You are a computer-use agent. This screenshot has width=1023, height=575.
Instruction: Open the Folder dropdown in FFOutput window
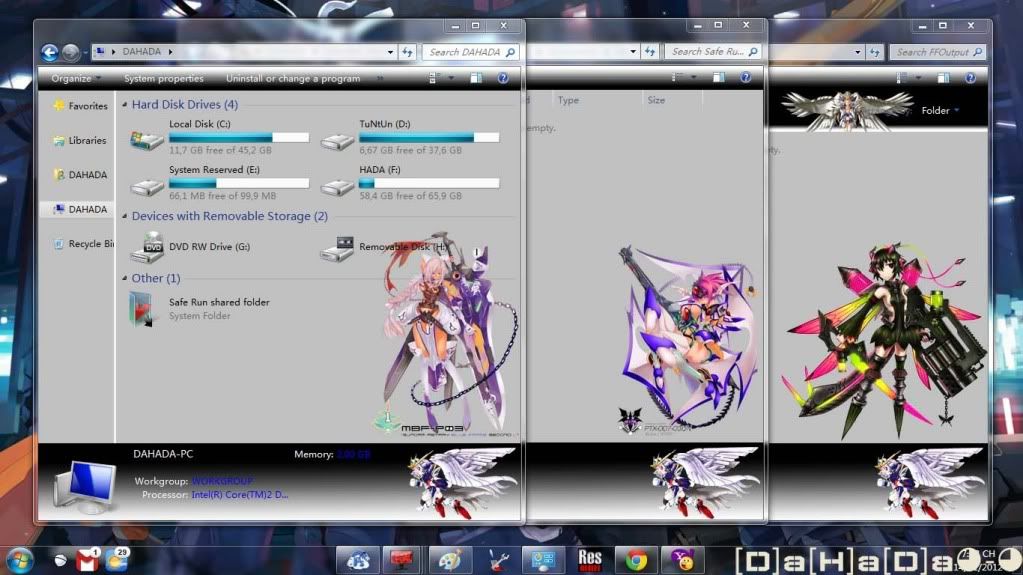pyautogui.click(x=940, y=110)
